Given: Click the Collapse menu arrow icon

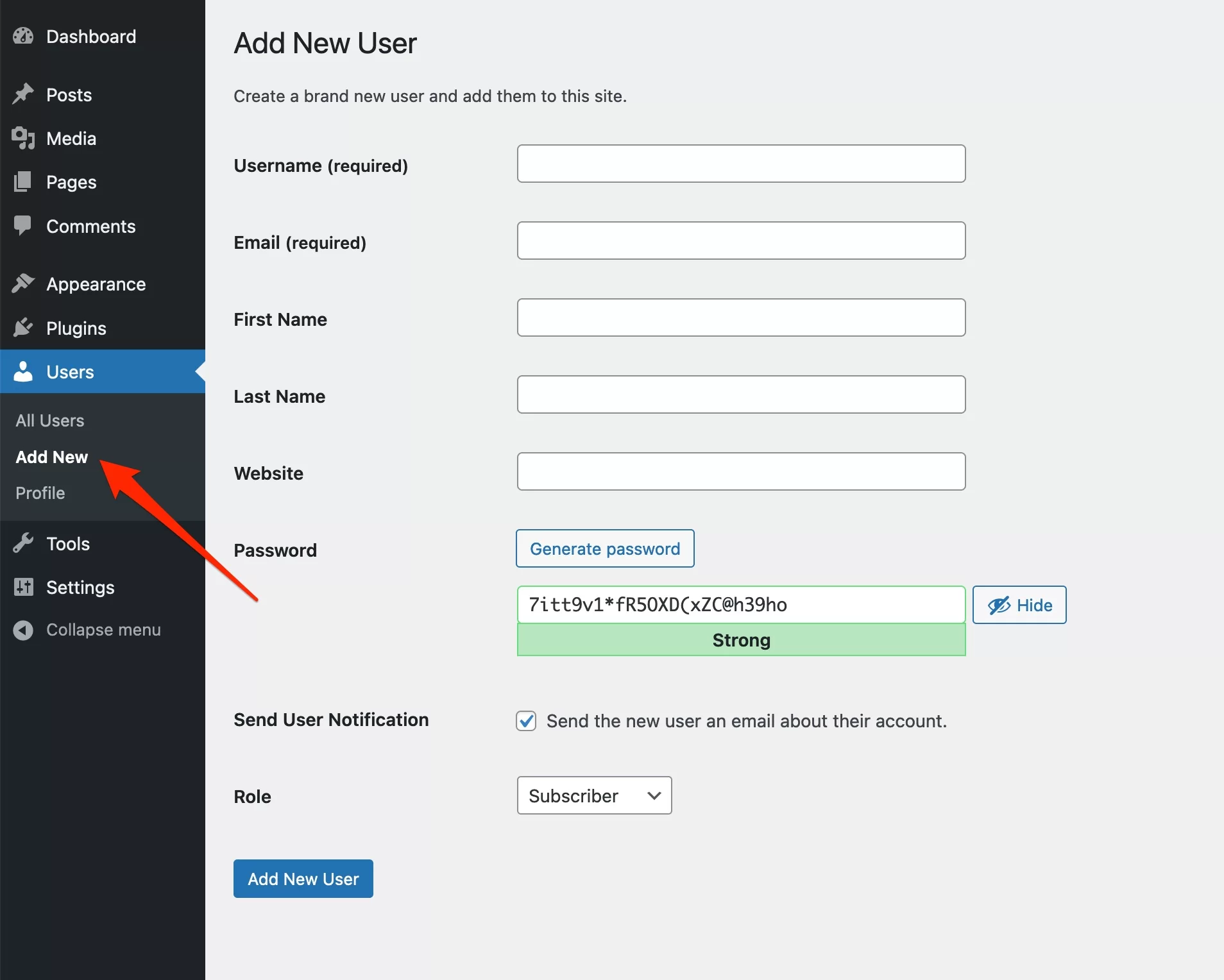Looking at the screenshot, I should click(23, 630).
